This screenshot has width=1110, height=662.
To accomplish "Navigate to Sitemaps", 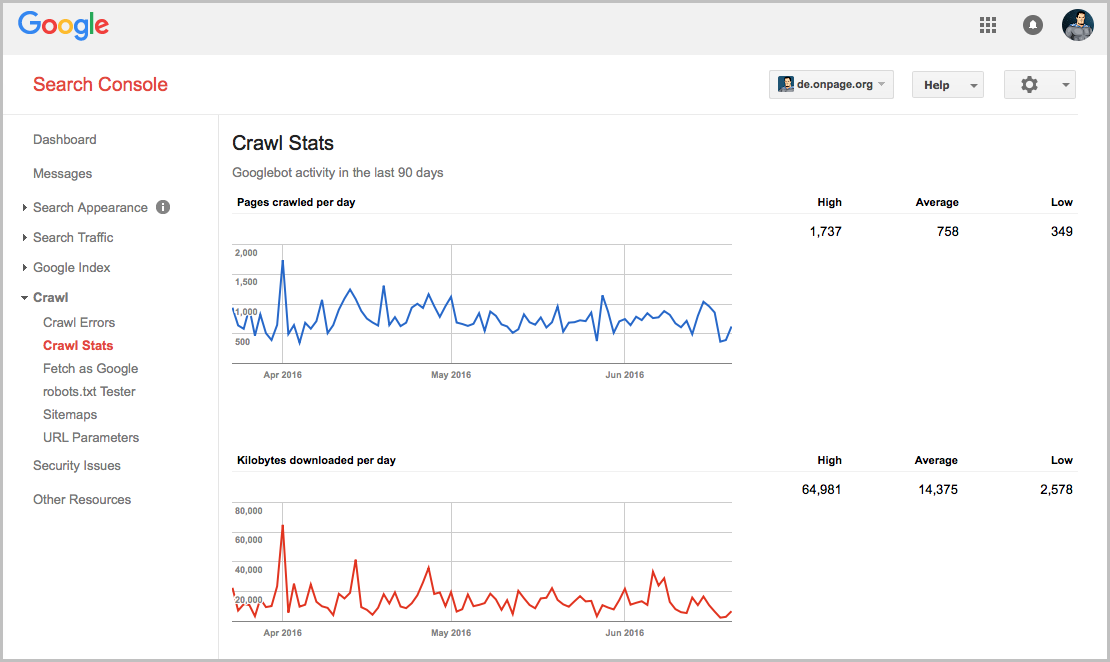I will tap(70, 414).
